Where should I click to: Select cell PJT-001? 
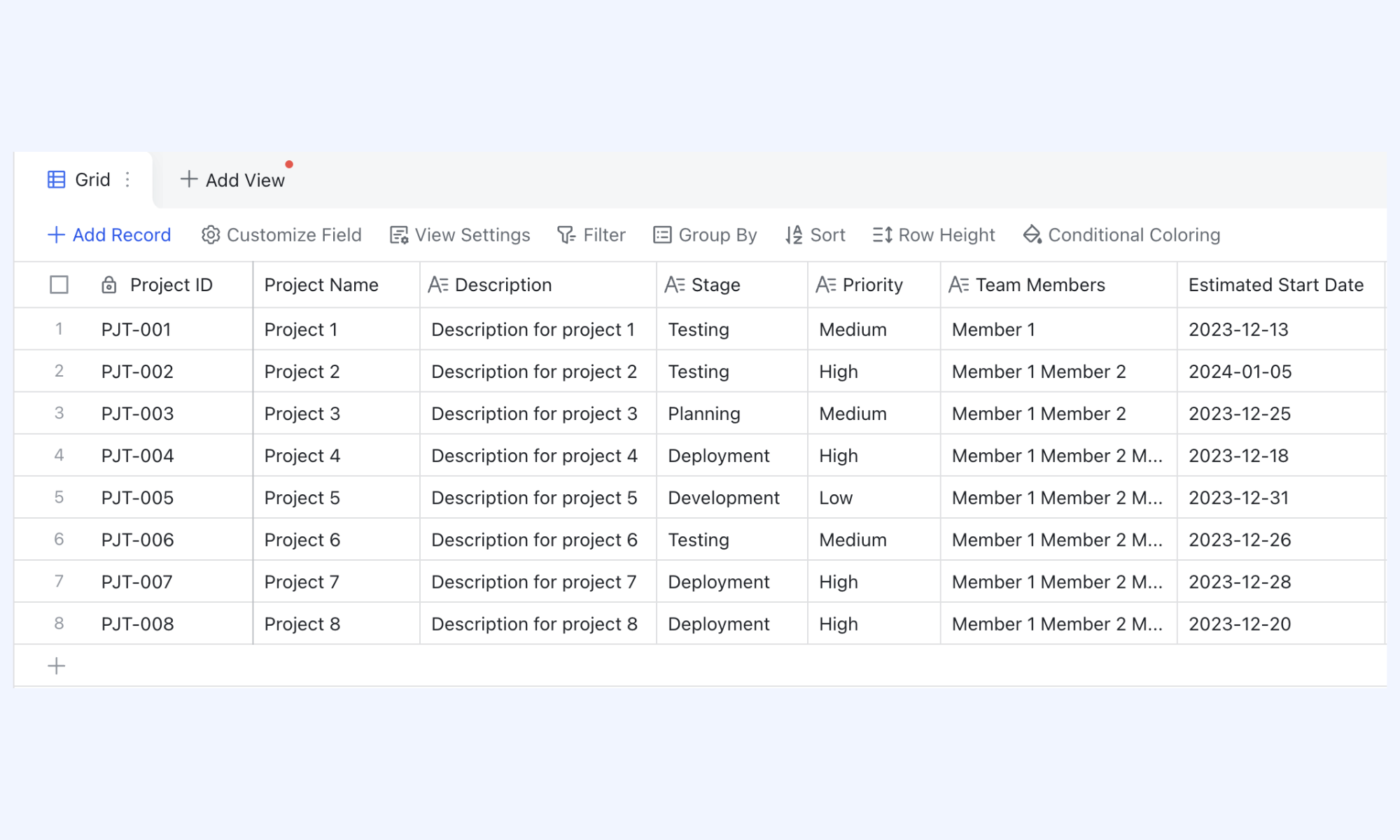pyautogui.click(x=171, y=329)
